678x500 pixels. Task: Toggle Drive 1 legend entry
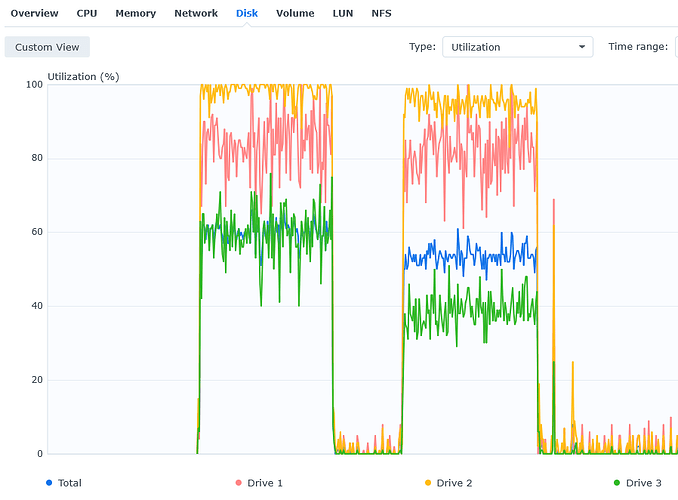pyautogui.click(x=259, y=483)
